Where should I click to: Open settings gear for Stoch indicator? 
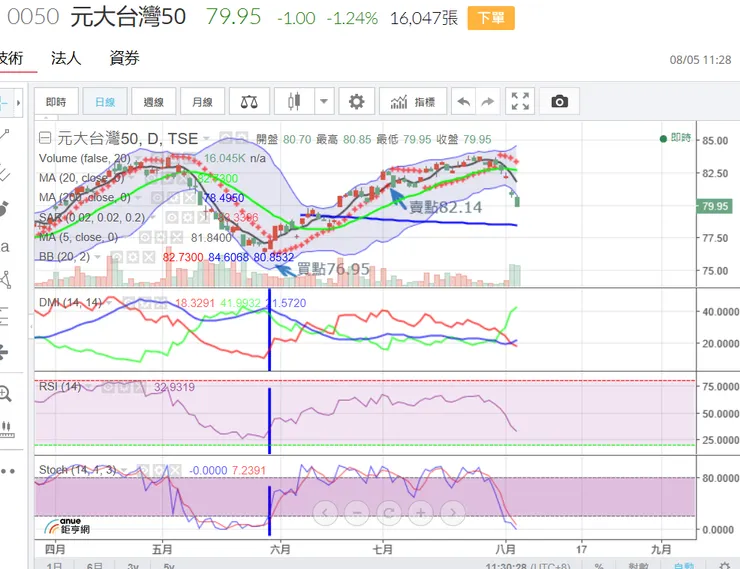pos(159,470)
